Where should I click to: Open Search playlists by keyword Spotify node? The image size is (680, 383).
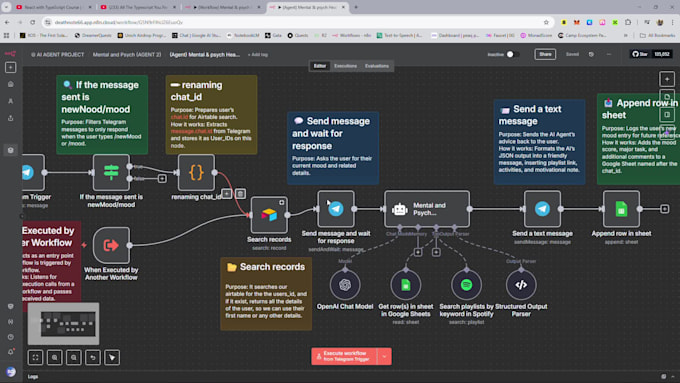pos(466,285)
